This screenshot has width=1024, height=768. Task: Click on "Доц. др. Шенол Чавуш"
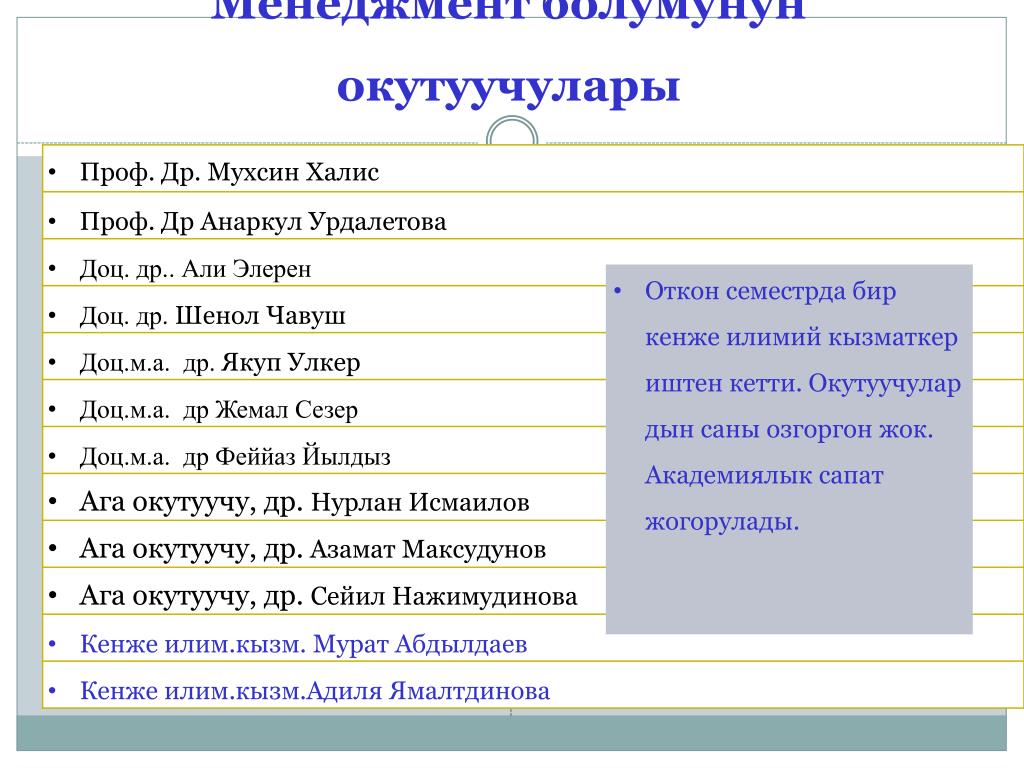[x=212, y=316]
